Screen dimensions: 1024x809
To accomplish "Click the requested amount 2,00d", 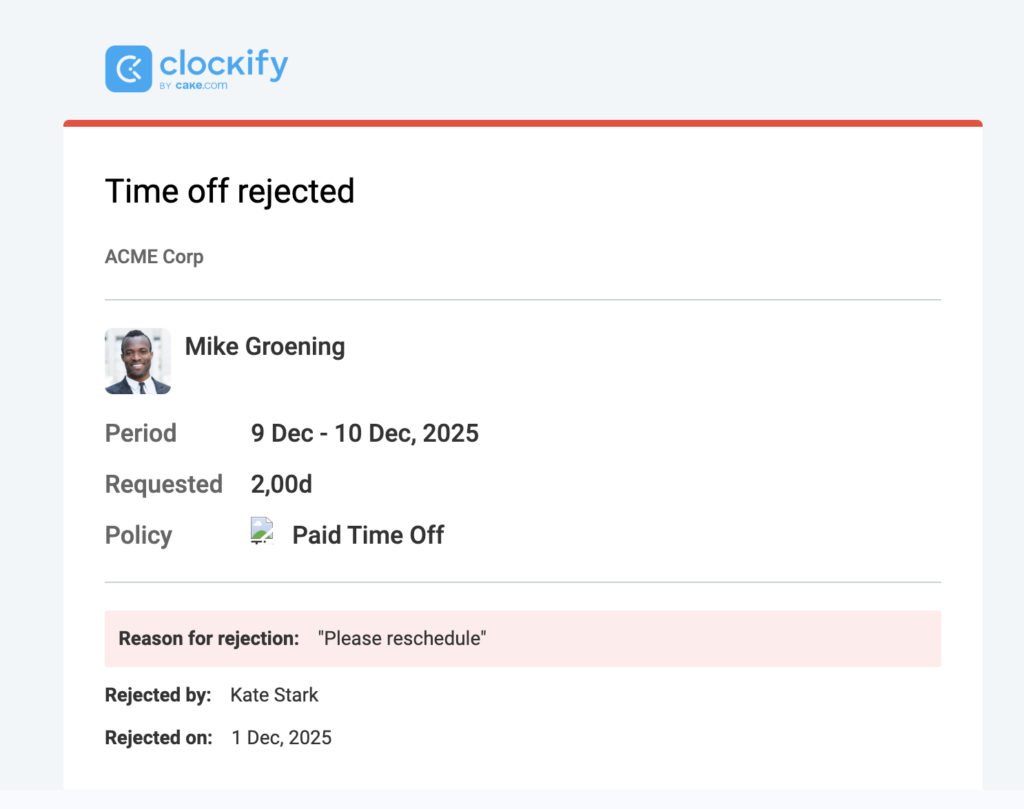I will [x=281, y=484].
